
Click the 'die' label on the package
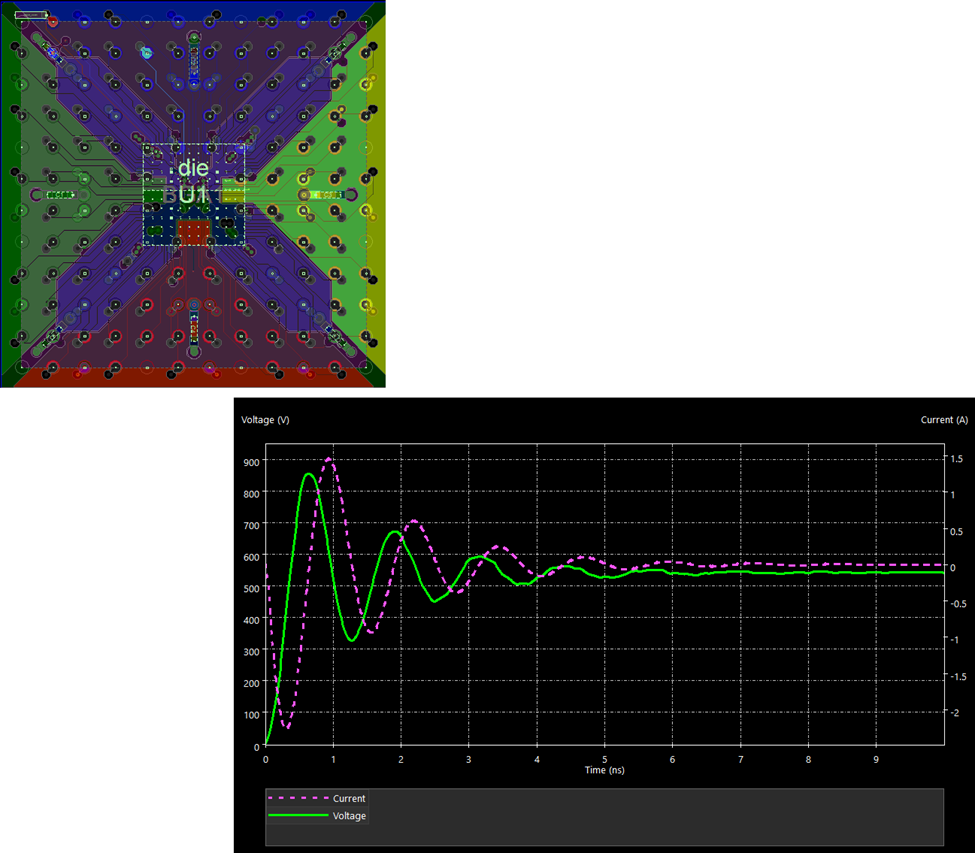click(x=193, y=168)
